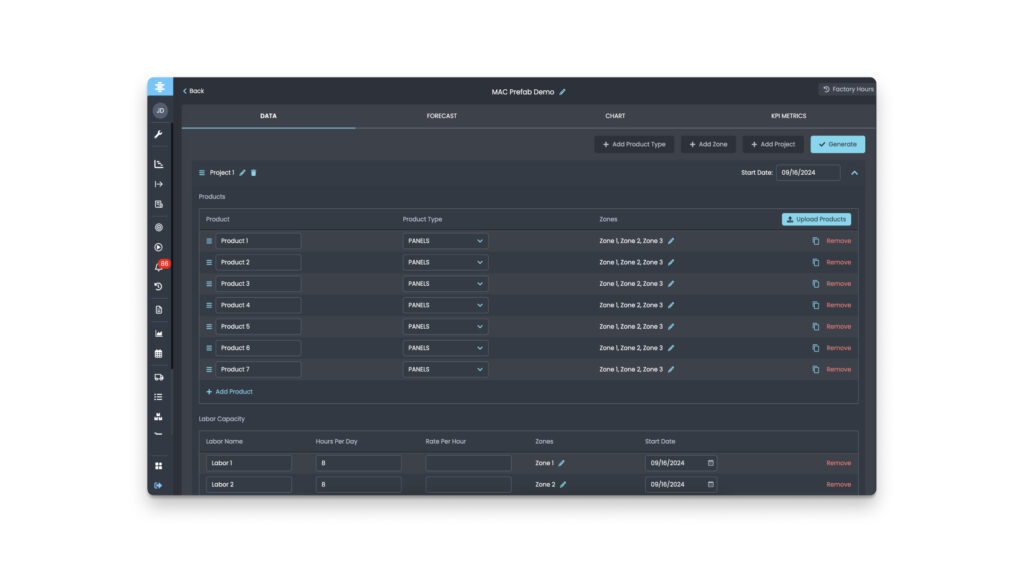This screenshot has width=1024, height=573.
Task: Click the wrench settings icon in sidebar
Action: coord(159,134)
